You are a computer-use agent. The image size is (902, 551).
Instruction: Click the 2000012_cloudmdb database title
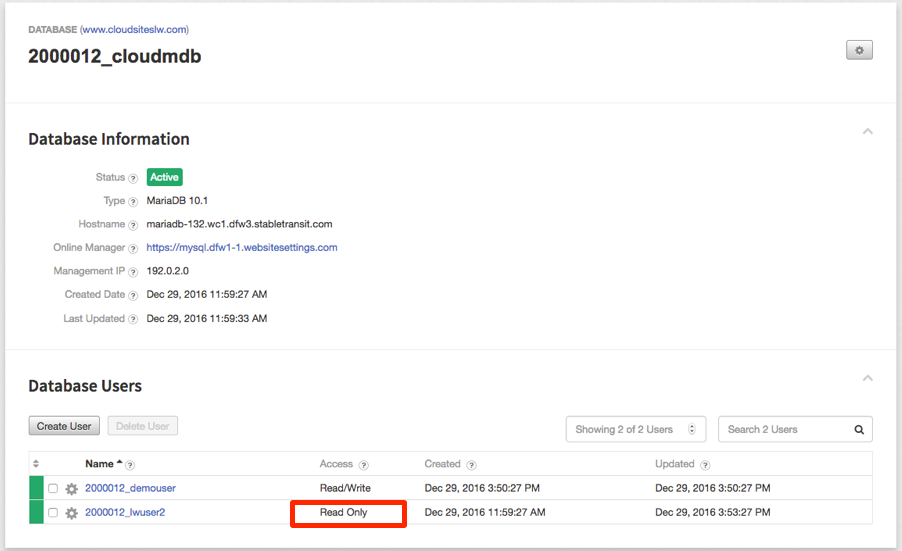[114, 56]
